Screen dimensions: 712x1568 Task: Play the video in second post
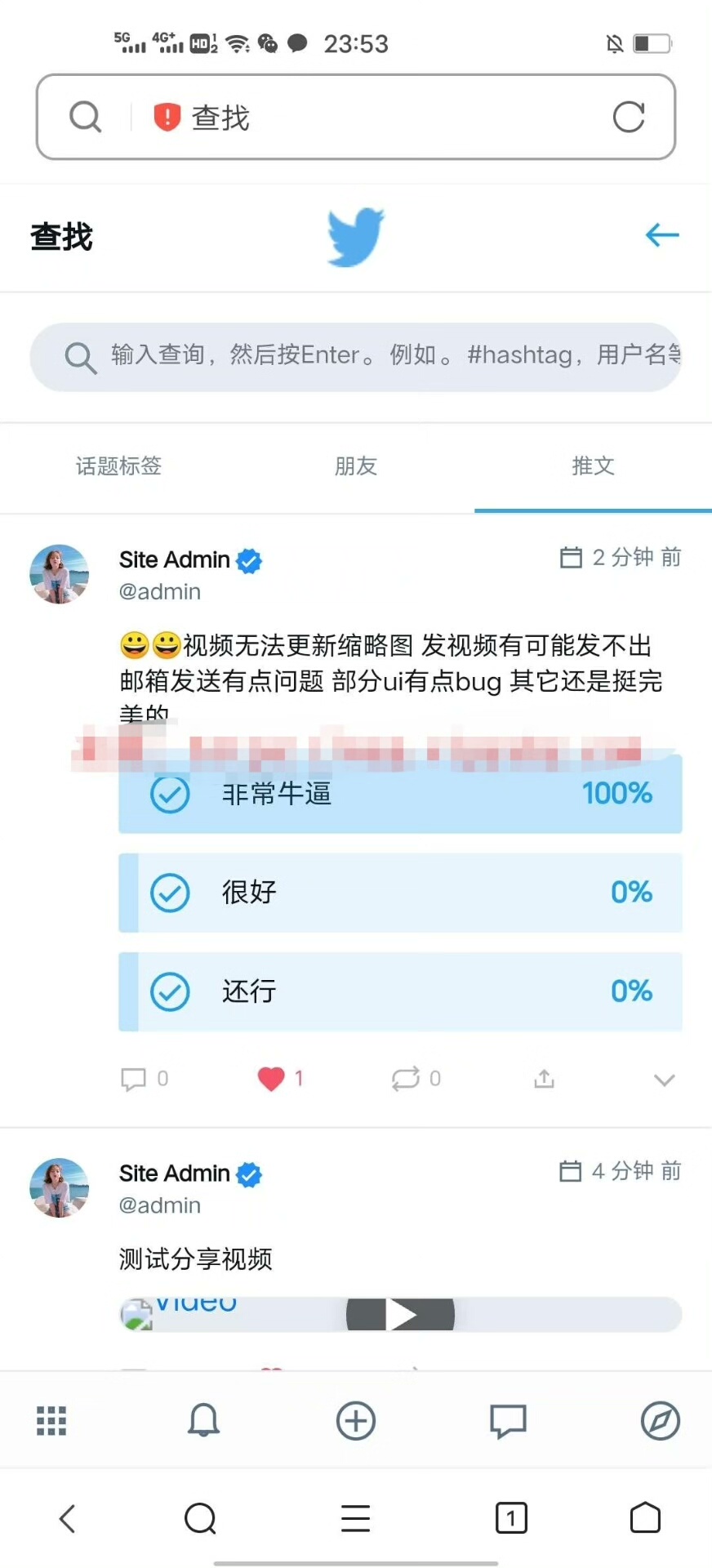tap(400, 1314)
